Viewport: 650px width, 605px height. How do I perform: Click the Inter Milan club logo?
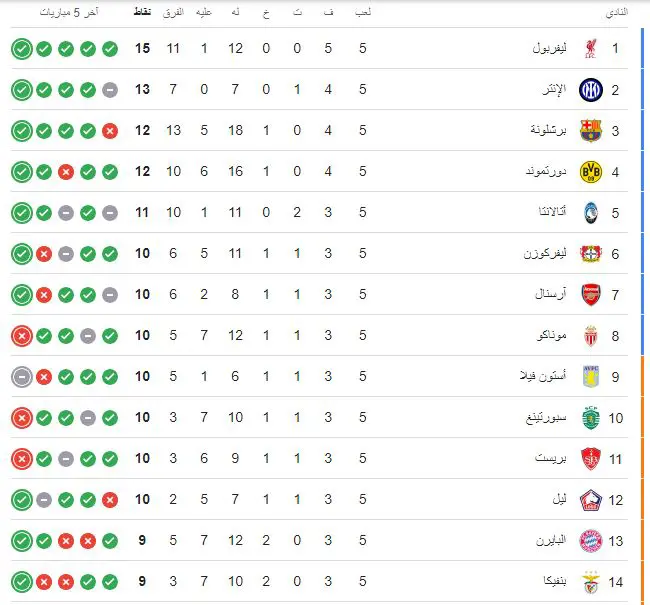coord(591,90)
